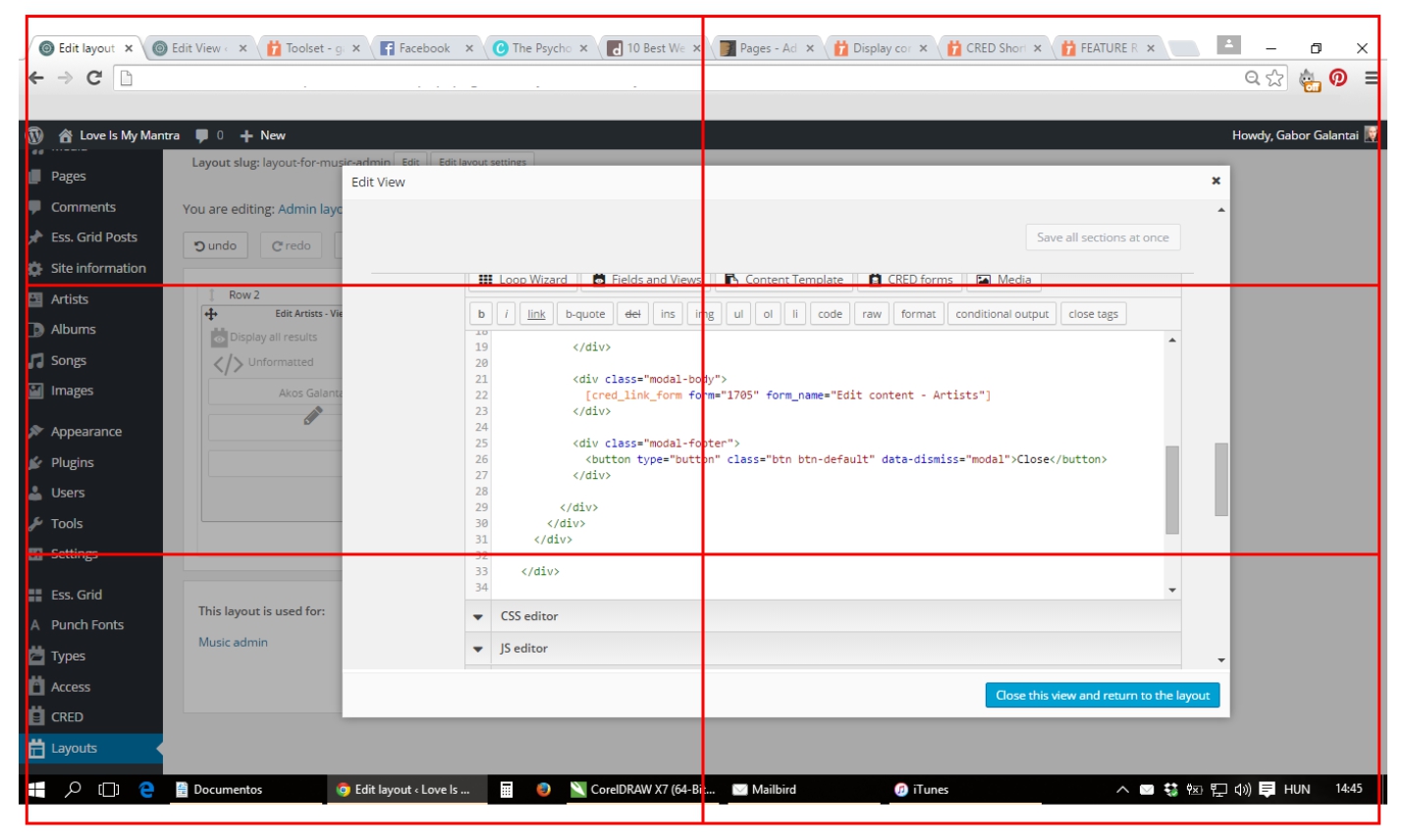
Task: Click the format quicktag button
Action: [918, 314]
